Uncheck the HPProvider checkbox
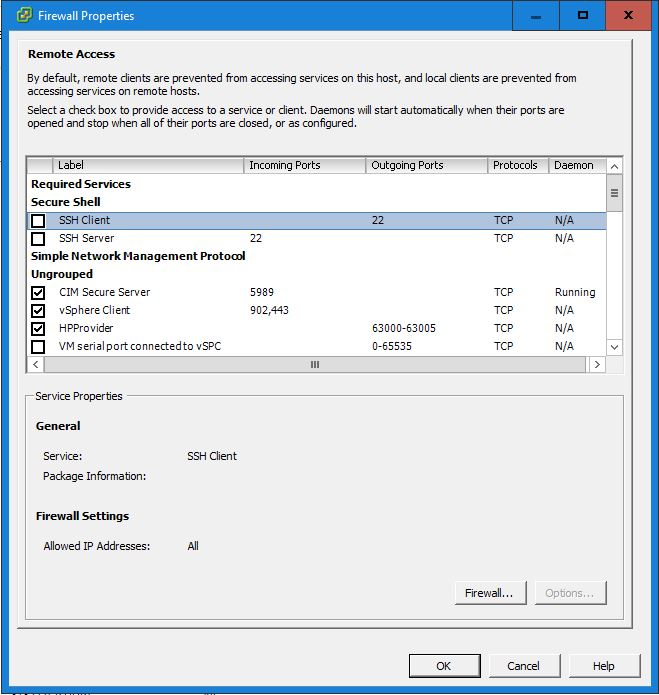Viewport: 659px width, 695px height. coord(38,329)
